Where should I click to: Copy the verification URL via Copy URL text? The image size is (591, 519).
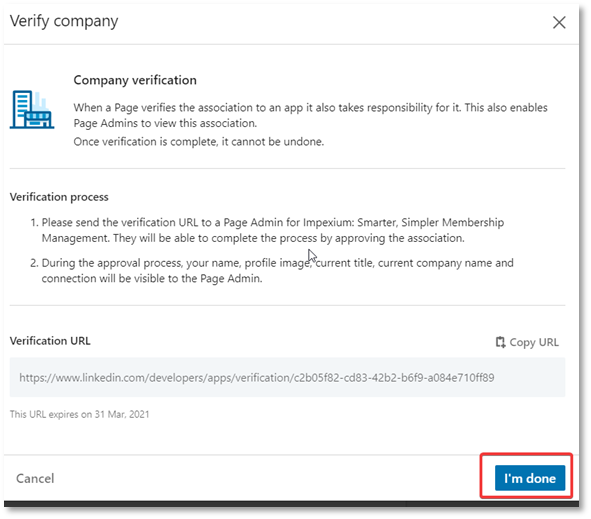pos(534,342)
